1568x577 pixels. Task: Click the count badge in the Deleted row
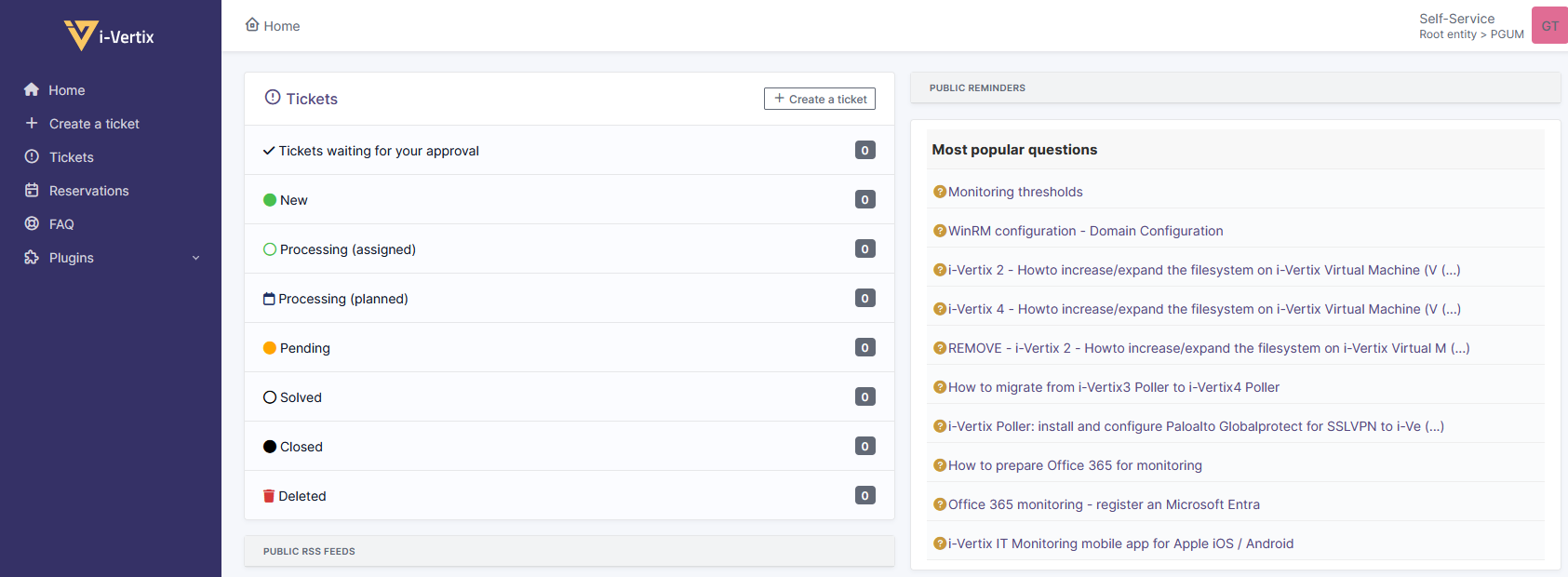pyautogui.click(x=865, y=495)
